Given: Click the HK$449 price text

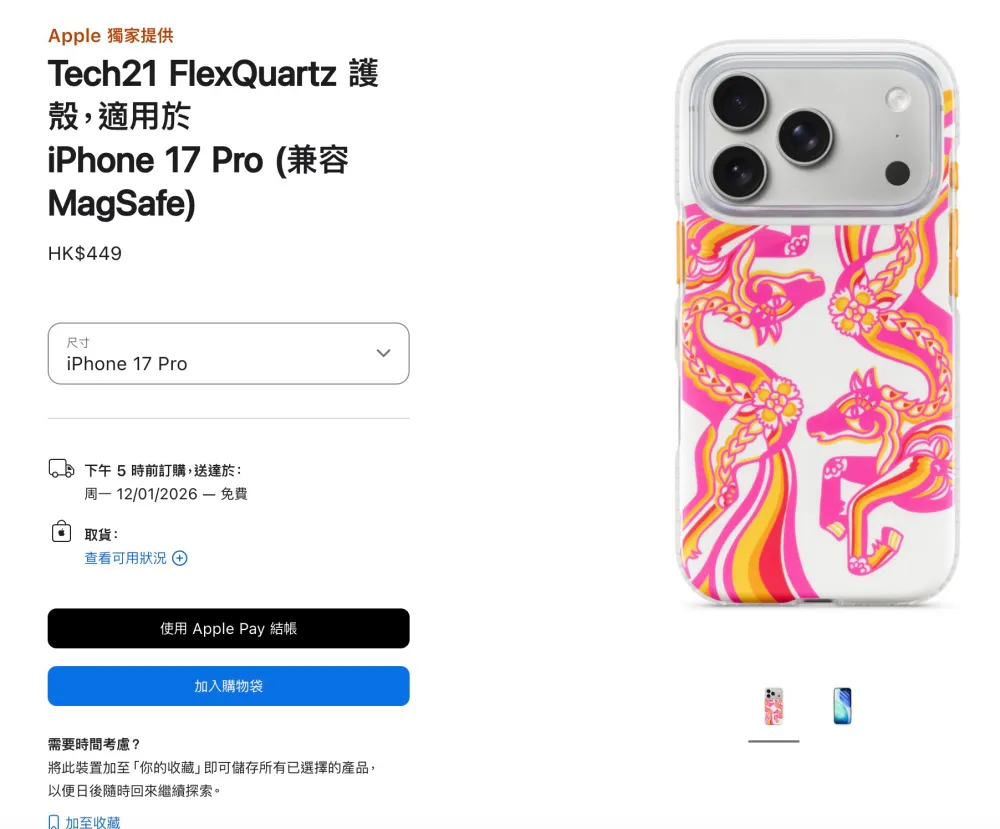Looking at the screenshot, I should click(85, 253).
